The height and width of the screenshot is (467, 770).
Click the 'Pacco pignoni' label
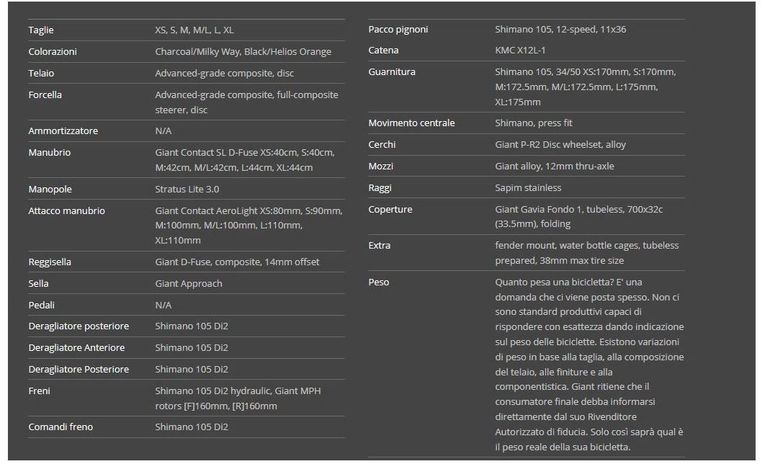[x=398, y=29]
